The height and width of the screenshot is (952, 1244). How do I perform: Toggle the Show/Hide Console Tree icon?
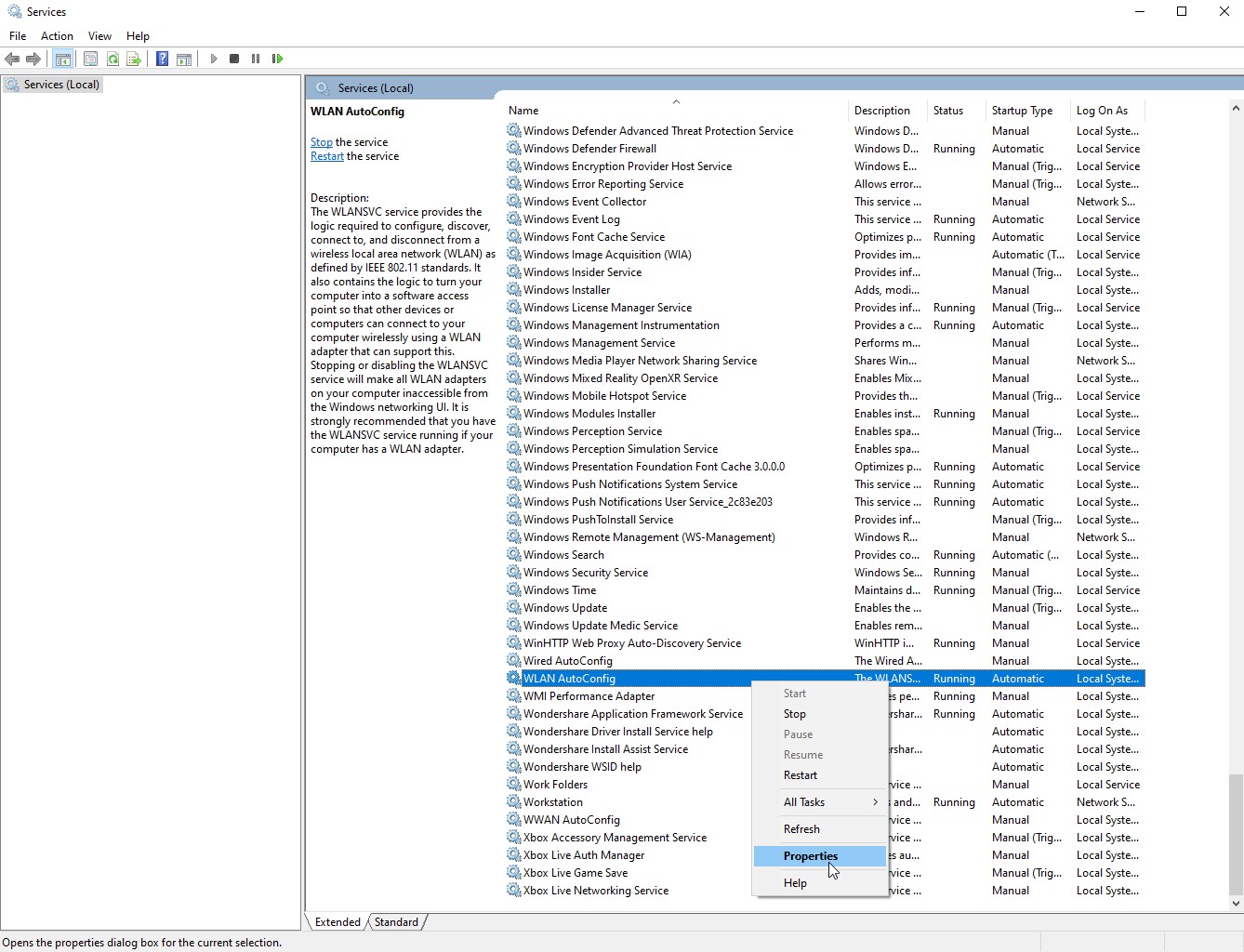click(x=62, y=59)
